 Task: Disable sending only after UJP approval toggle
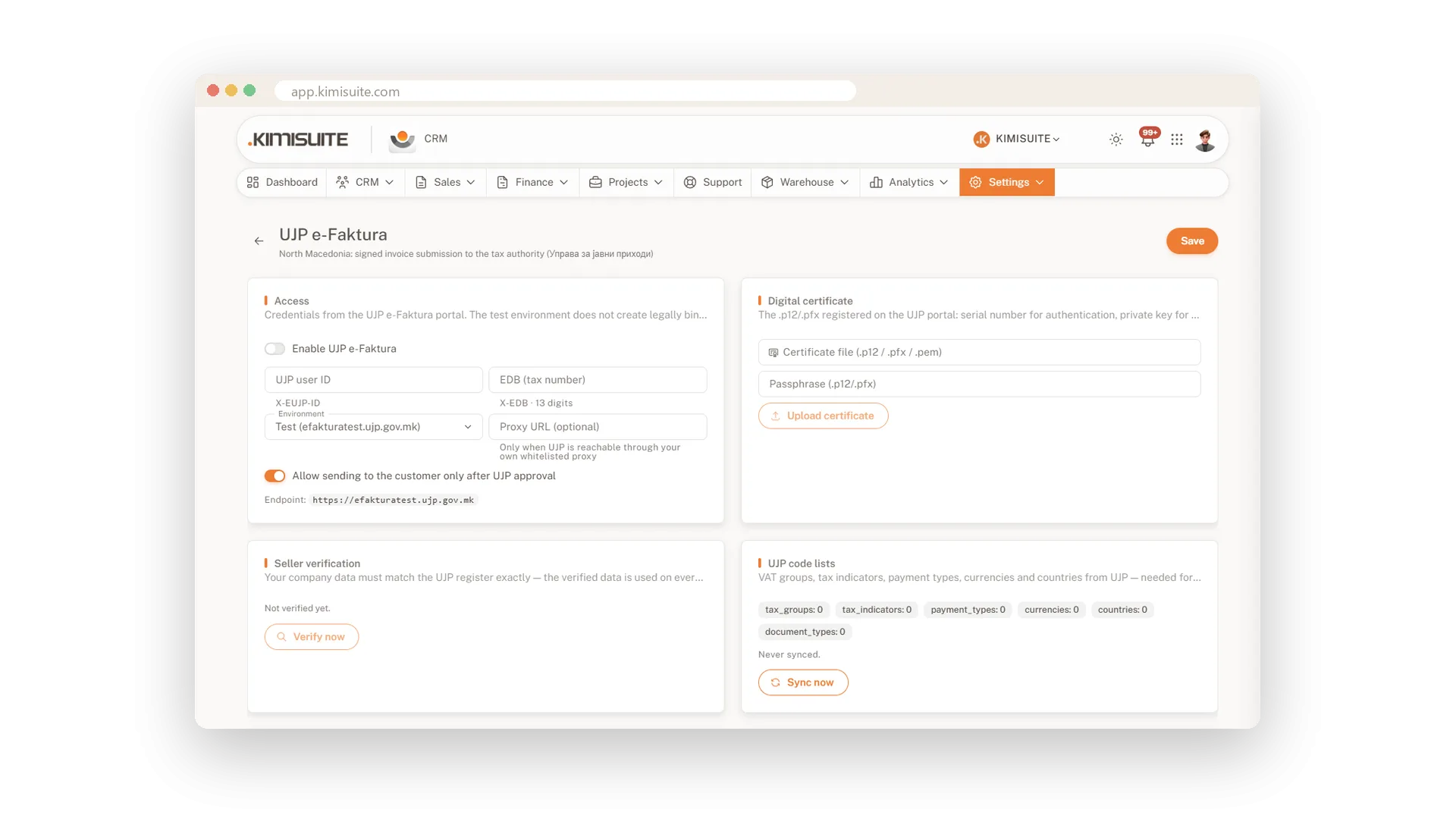click(275, 476)
